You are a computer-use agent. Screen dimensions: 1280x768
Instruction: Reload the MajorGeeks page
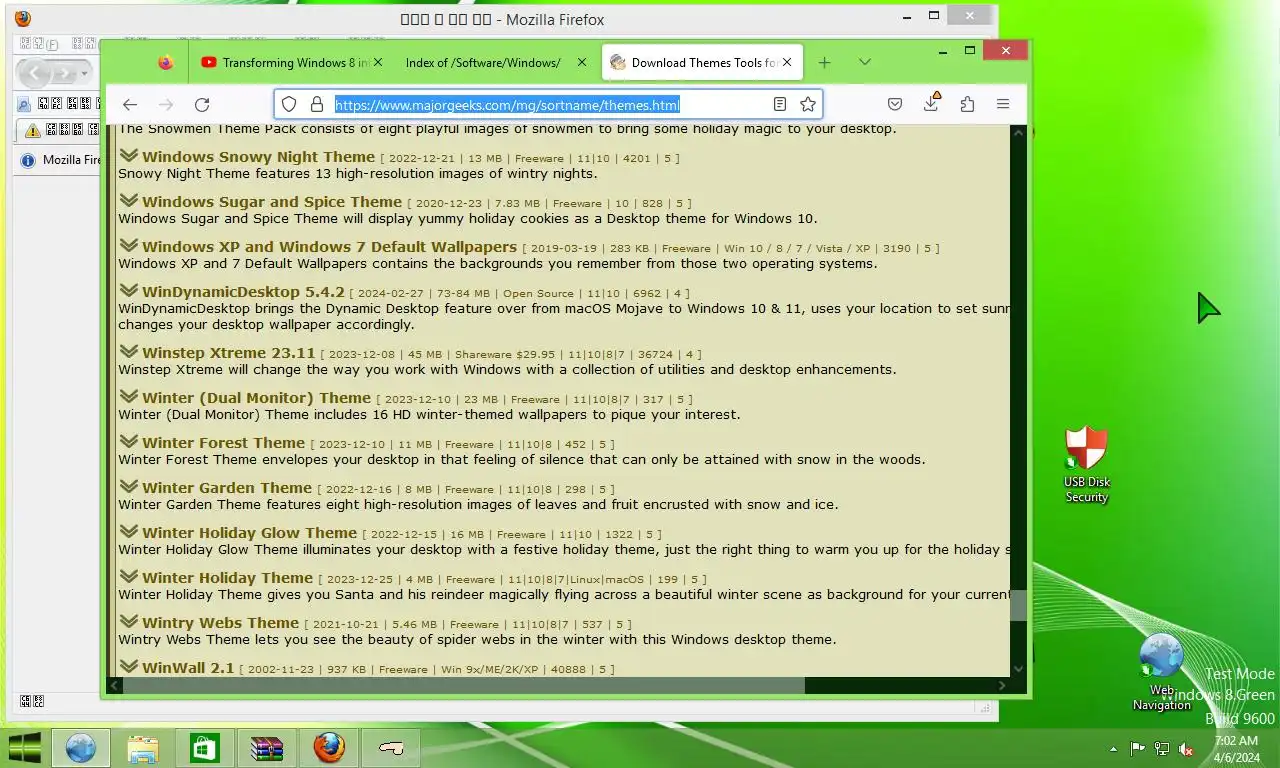tap(202, 104)
